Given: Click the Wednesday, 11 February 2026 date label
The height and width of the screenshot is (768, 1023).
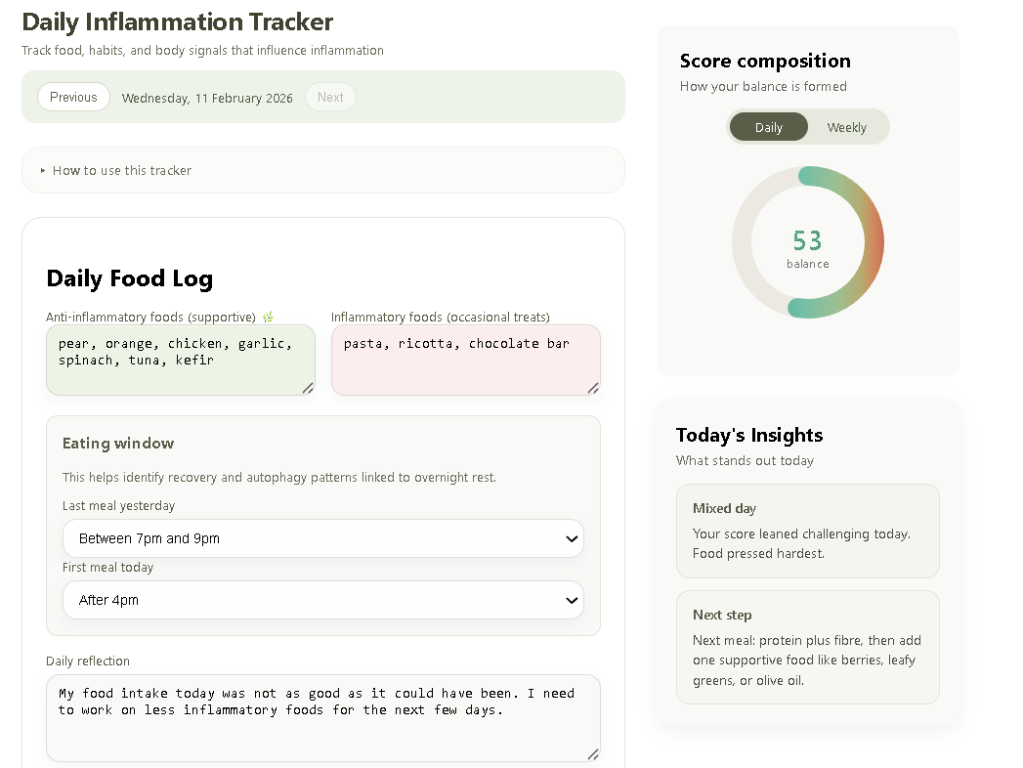Looking at the screenshot, I should [x=207, y=98].
